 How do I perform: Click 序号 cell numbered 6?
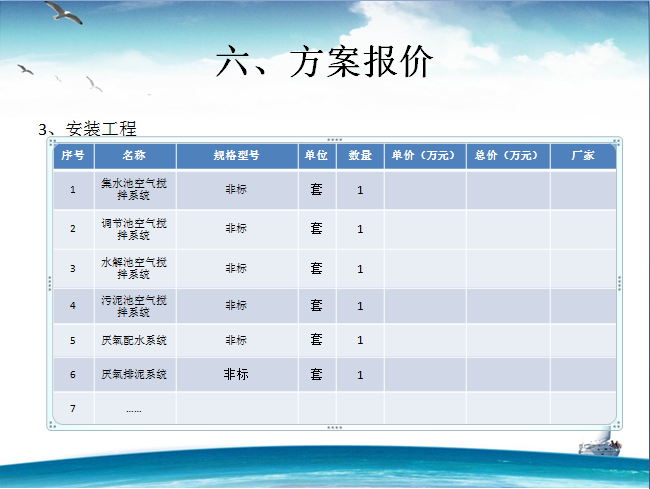point(73,375)
